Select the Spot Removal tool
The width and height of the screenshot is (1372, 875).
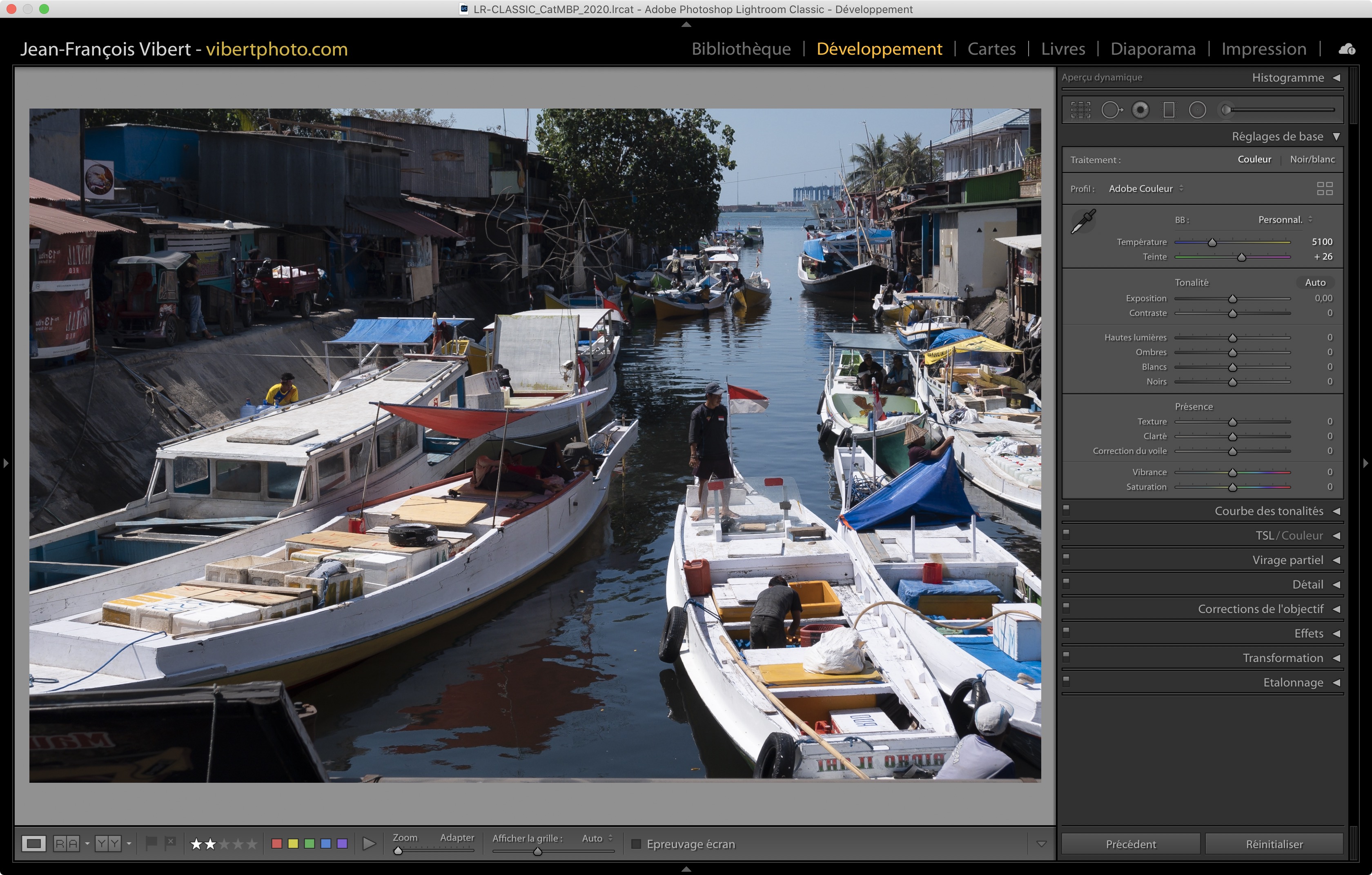click(x=1111, y=110)
